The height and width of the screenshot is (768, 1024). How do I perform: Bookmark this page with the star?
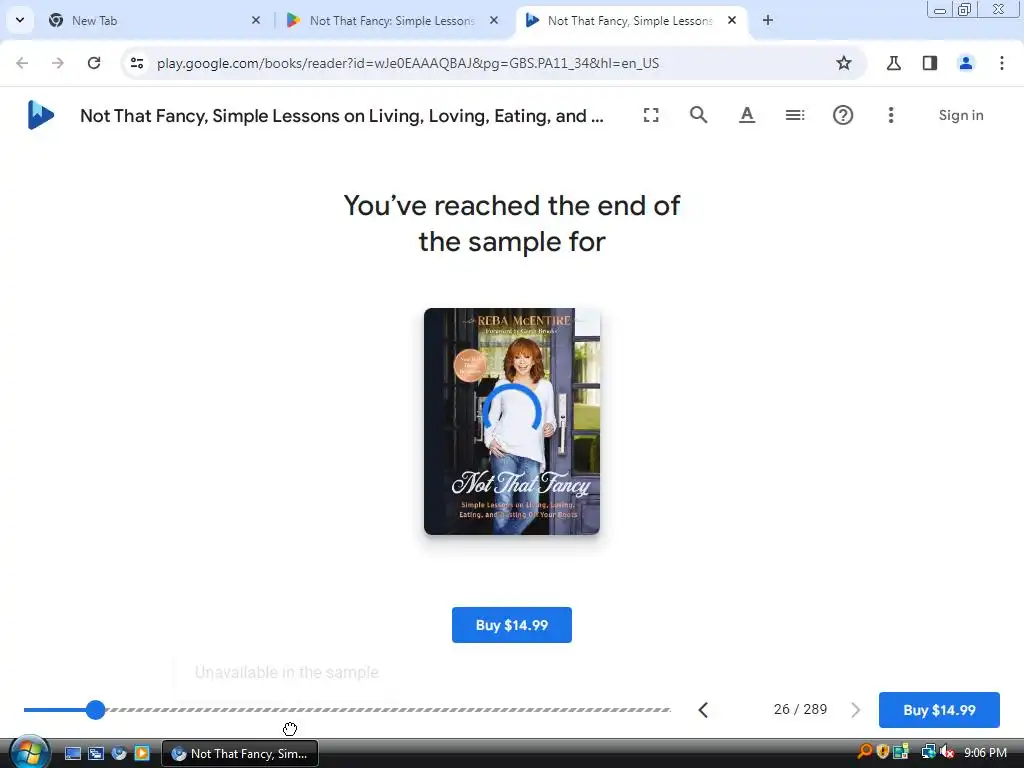coord(844,63)
